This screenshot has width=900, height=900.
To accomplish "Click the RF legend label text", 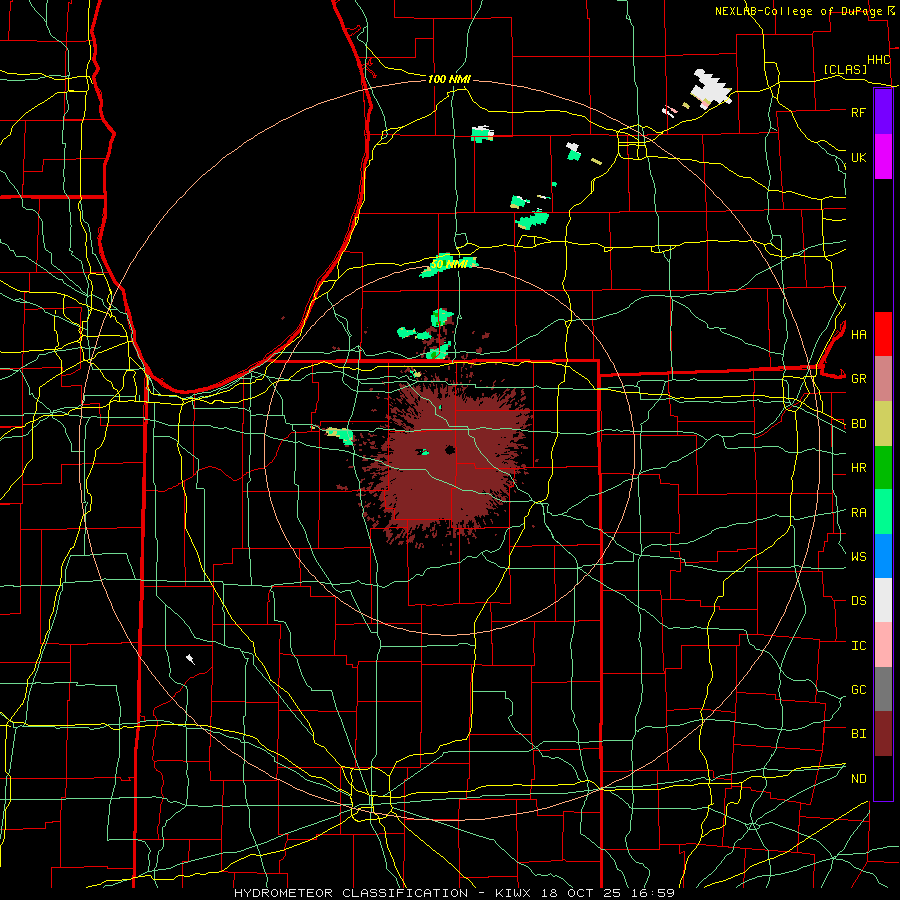I will point(859,112).
